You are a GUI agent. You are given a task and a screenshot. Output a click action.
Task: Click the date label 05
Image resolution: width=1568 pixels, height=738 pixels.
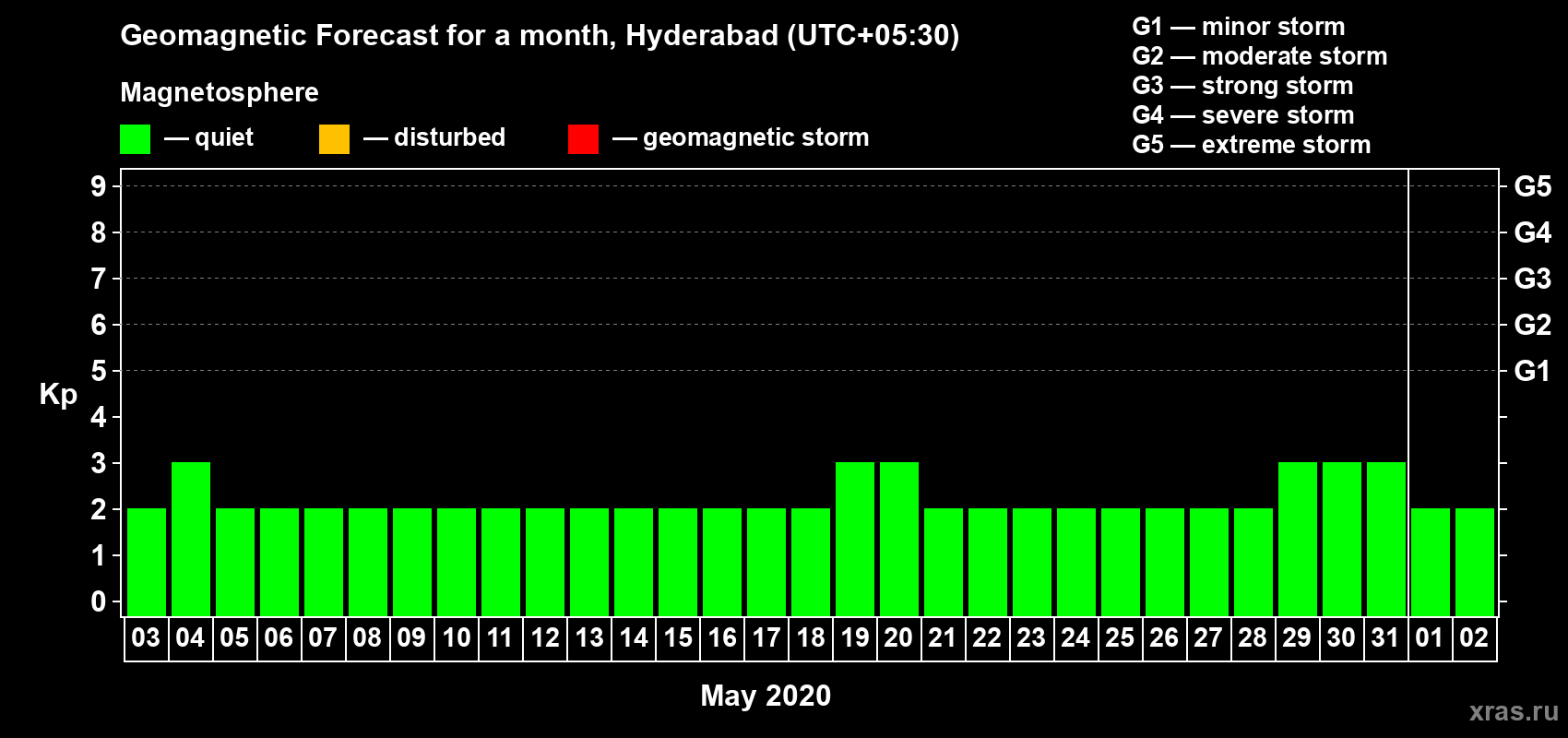coord(234,637)
